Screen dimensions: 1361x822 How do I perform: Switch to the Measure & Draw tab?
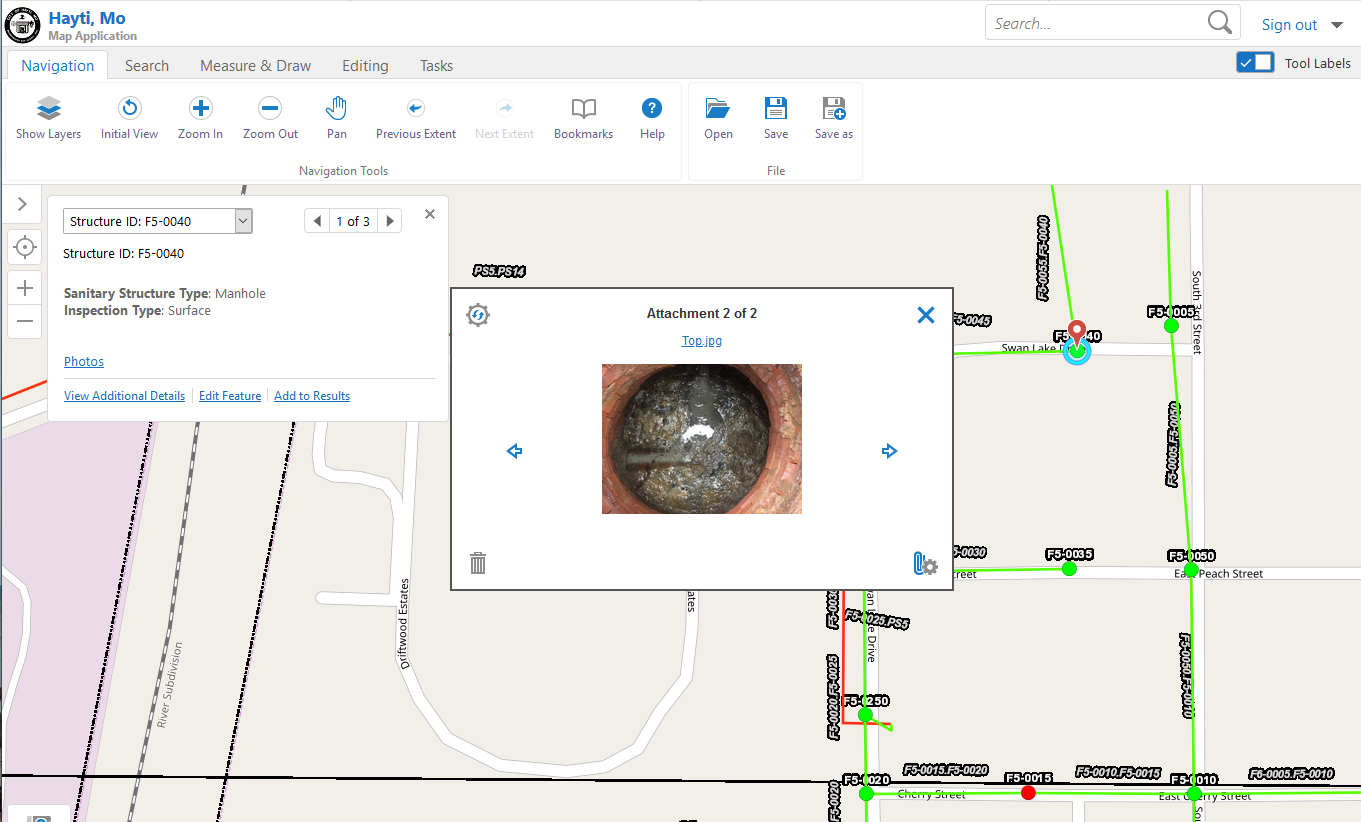click(x=255, y=66)
